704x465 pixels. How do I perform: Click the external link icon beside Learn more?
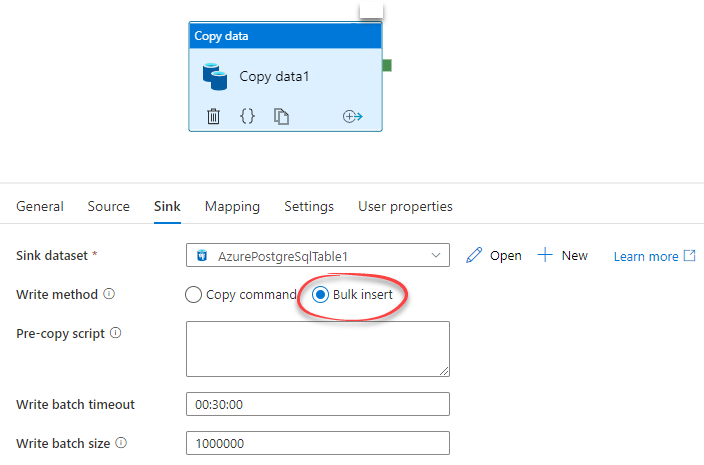point(690,256)
